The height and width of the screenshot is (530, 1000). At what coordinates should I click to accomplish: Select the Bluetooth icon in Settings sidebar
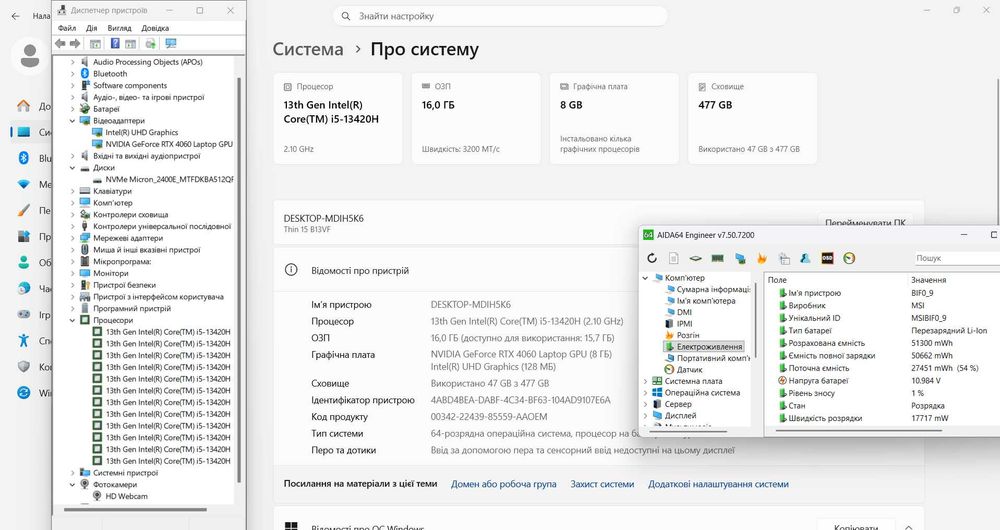(24, 158)
